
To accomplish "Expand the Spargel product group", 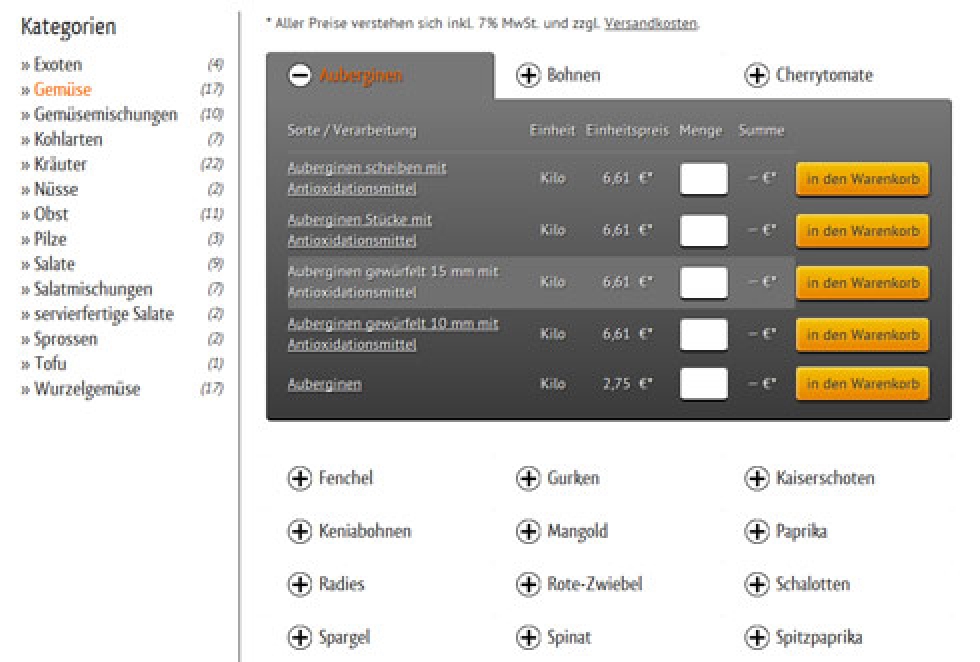I will click(x=299, y=638).
